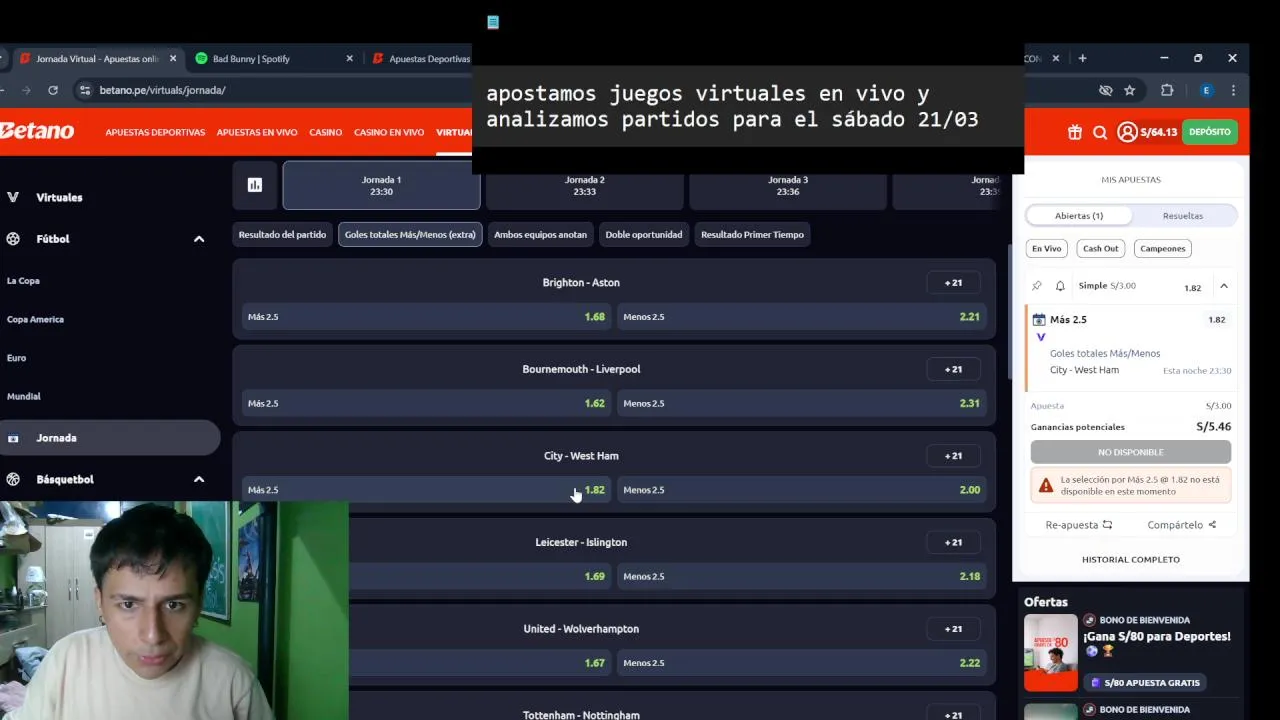
Task: Click the Betano logo
Action: click(x=37, y=131)
